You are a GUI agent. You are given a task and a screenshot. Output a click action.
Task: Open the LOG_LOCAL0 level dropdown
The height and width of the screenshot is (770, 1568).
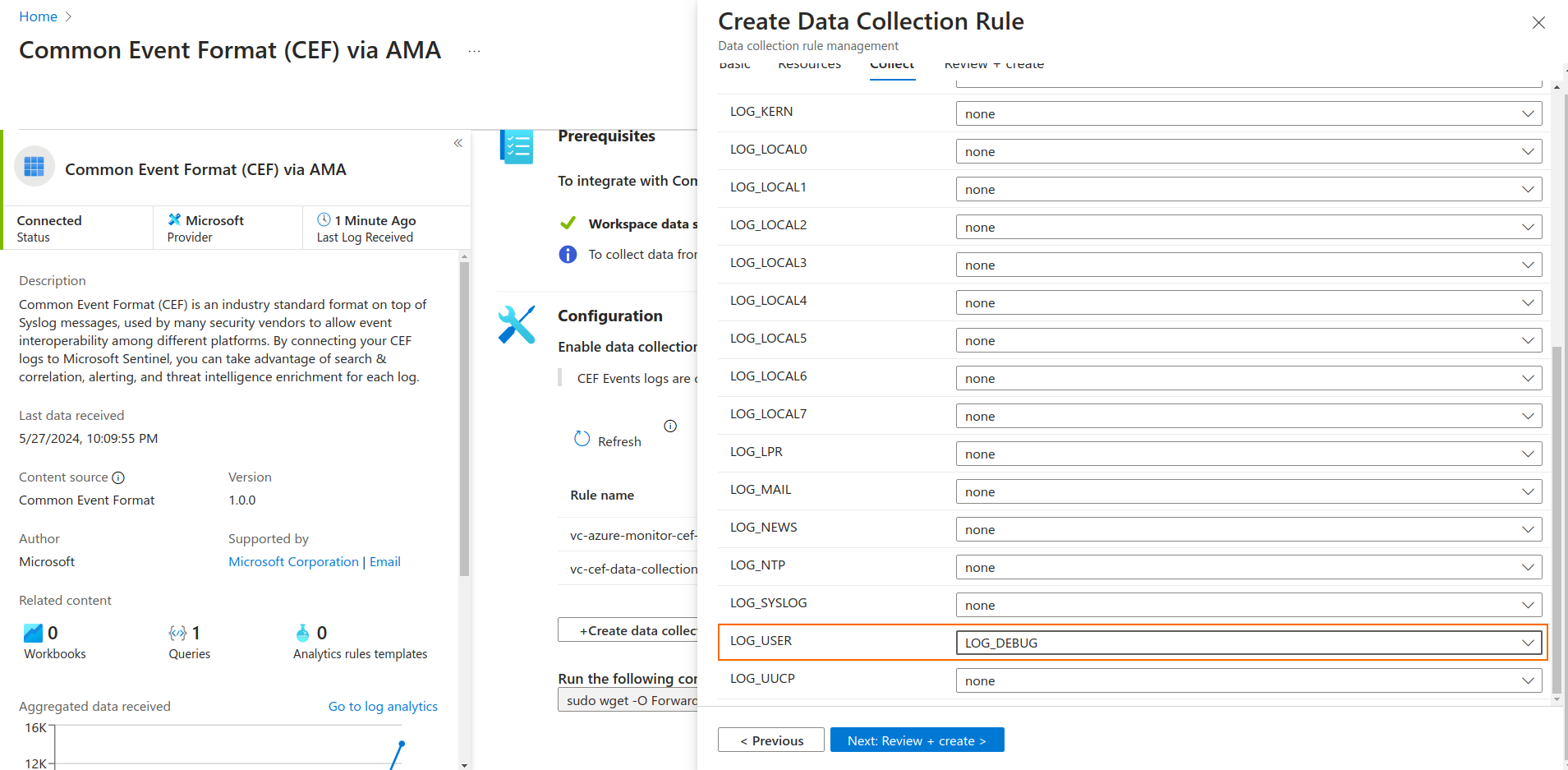click(x=1248, y=151)
